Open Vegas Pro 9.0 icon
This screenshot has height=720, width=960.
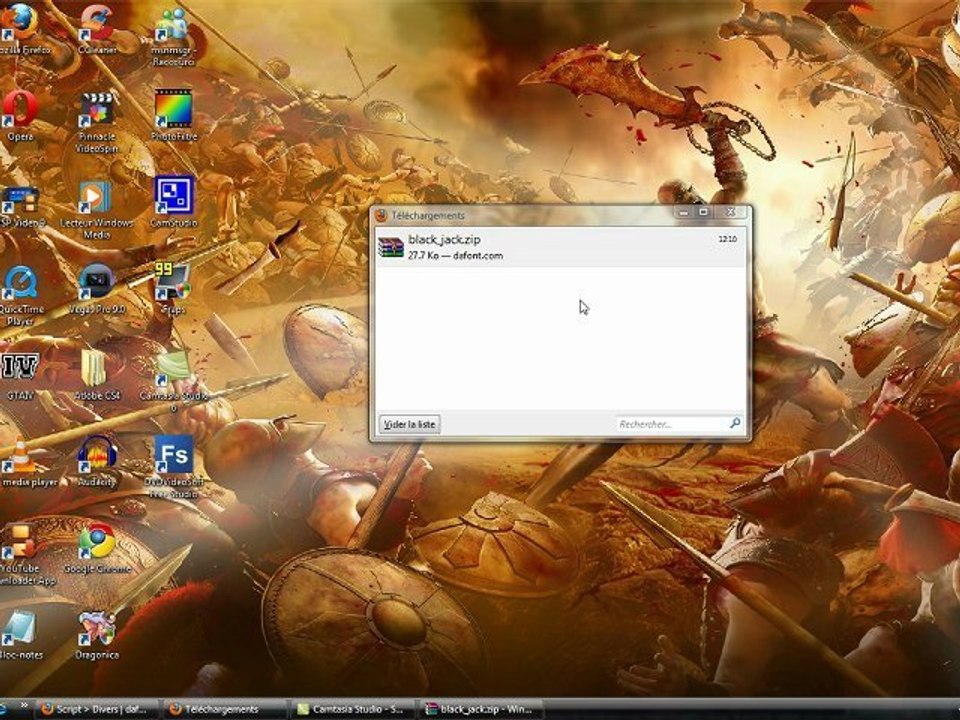[97, 289]
